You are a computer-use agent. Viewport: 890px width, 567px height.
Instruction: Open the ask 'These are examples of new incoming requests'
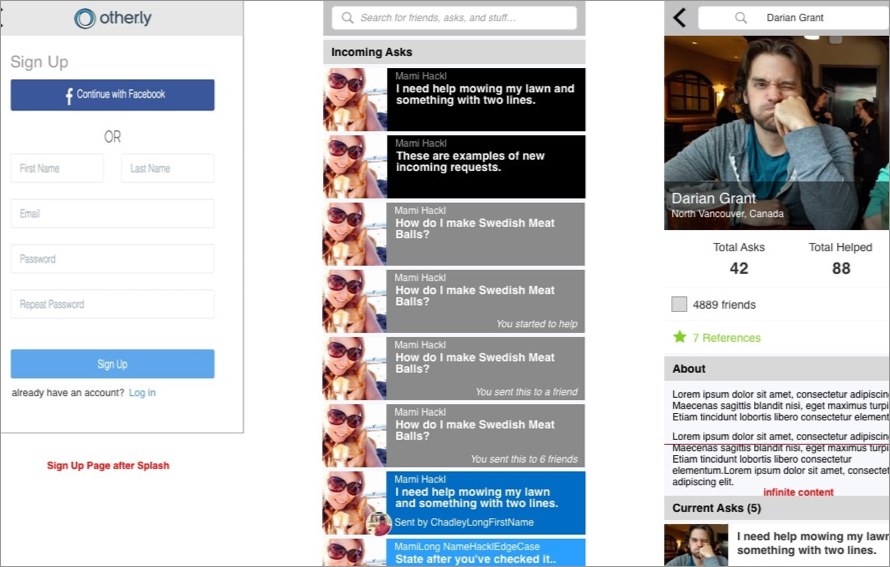coord(486,166)
